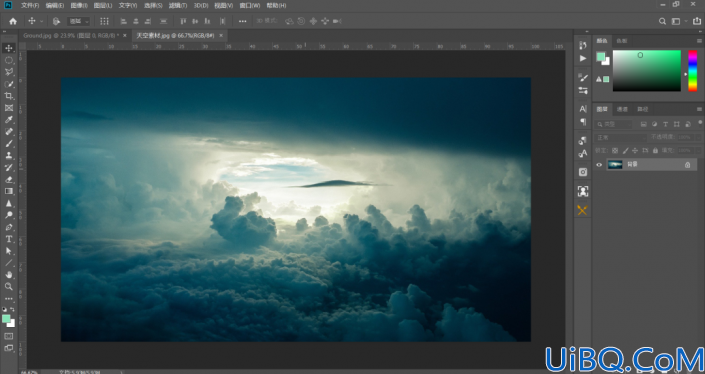The width and height of the screenshot is (705, 374).
Task: Swap foreground and background colors
Action: coord(12,309)
